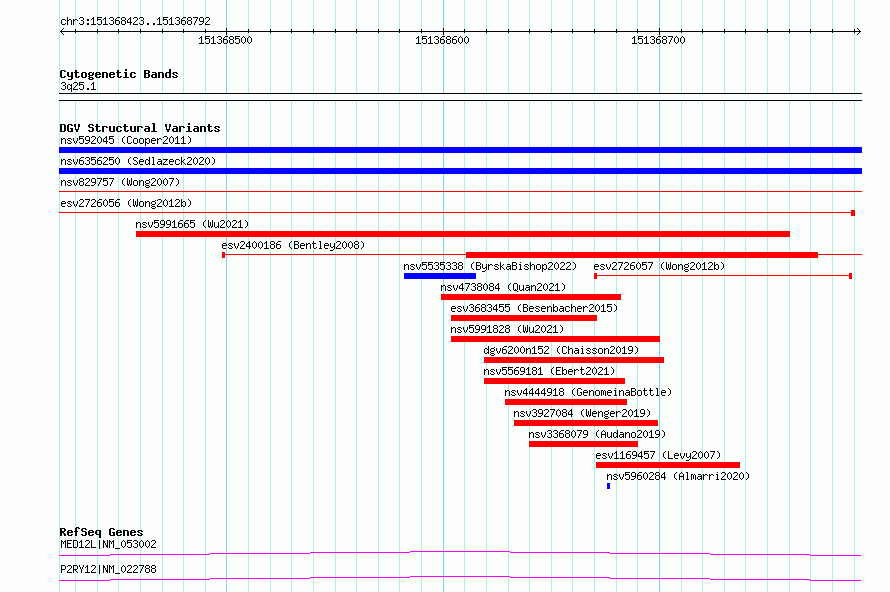890x592 pixels.
Task: Click dgv6200n152 (Chaisson2019) label
Action: pos(561,350)
